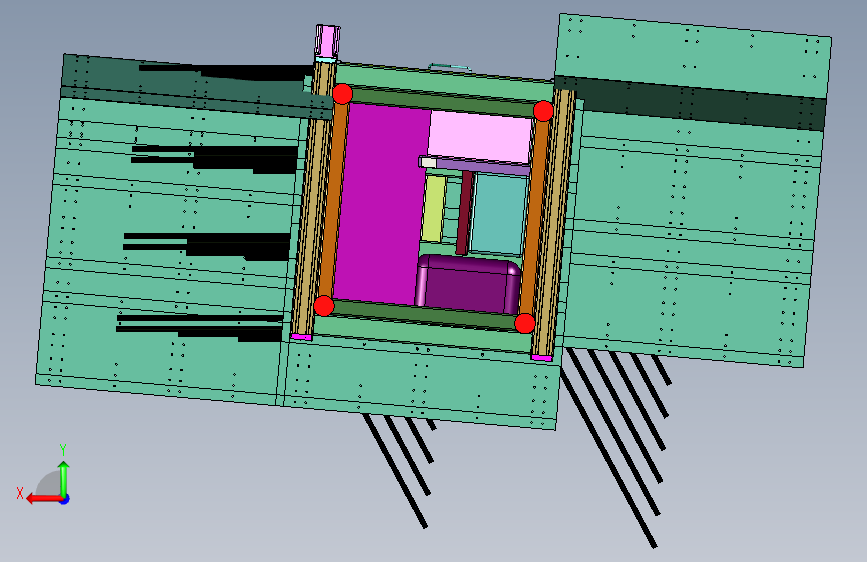Select the yellow-green block in the model
Viewport: 867px width, 562px height.
pyautogui.click(x=434, y=209)
